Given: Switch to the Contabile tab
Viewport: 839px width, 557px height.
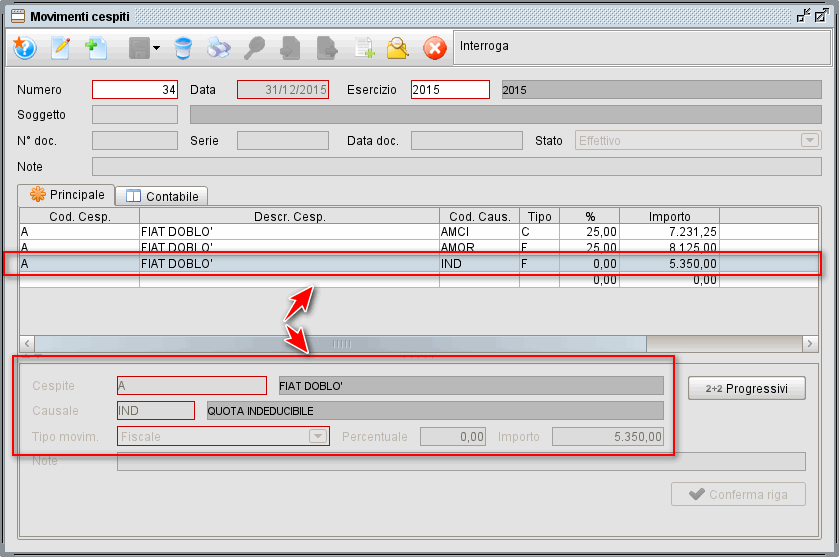Looking at the screenshot, I should coord(162,196).
